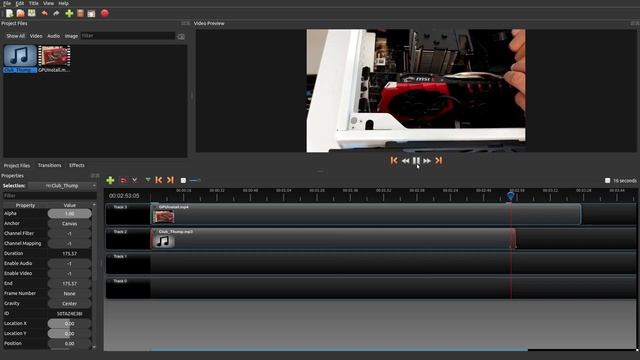Click the zoom-out icon beside zoom slider
The height and width of the screenshot is (360, 640).
pyautogui.click(x=183, y=180)
